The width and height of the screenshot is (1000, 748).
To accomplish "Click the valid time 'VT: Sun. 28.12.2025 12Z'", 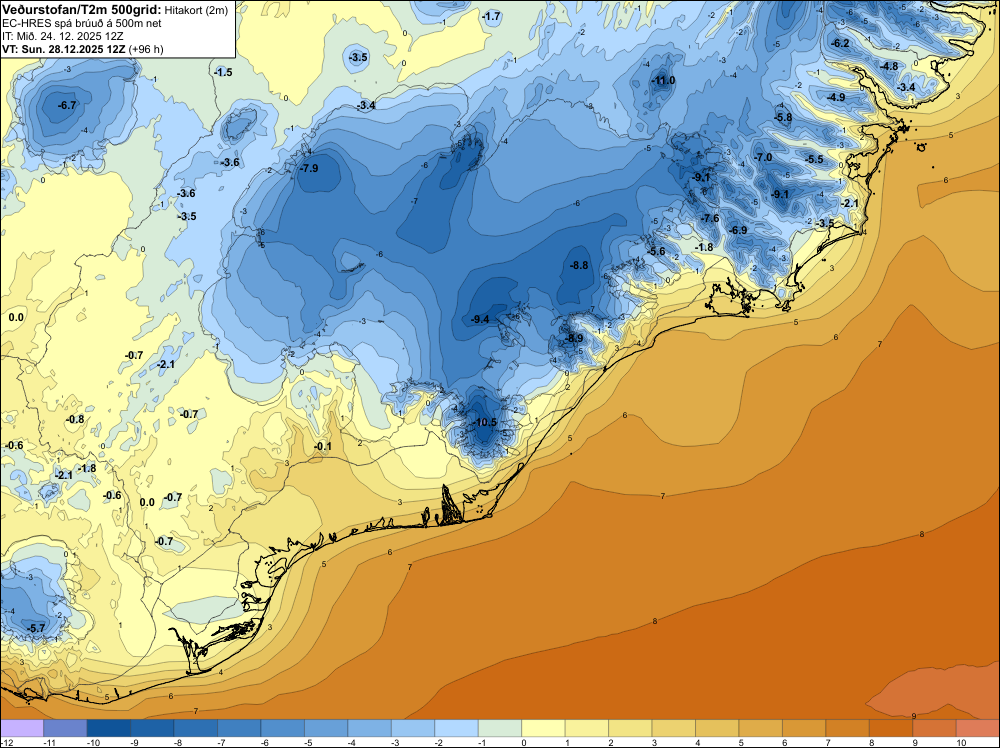I will click(x=64, y=49).
